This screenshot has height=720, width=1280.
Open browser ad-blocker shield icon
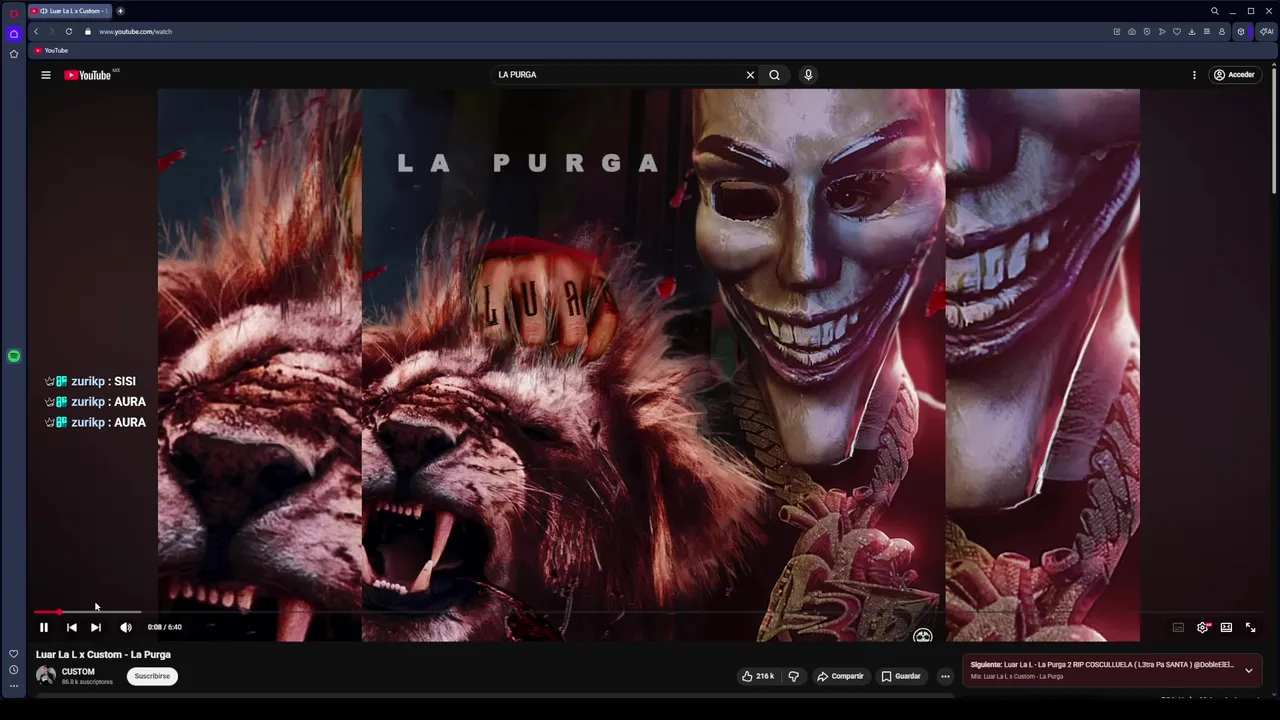pyautogui.click(x=1147, y=32)
